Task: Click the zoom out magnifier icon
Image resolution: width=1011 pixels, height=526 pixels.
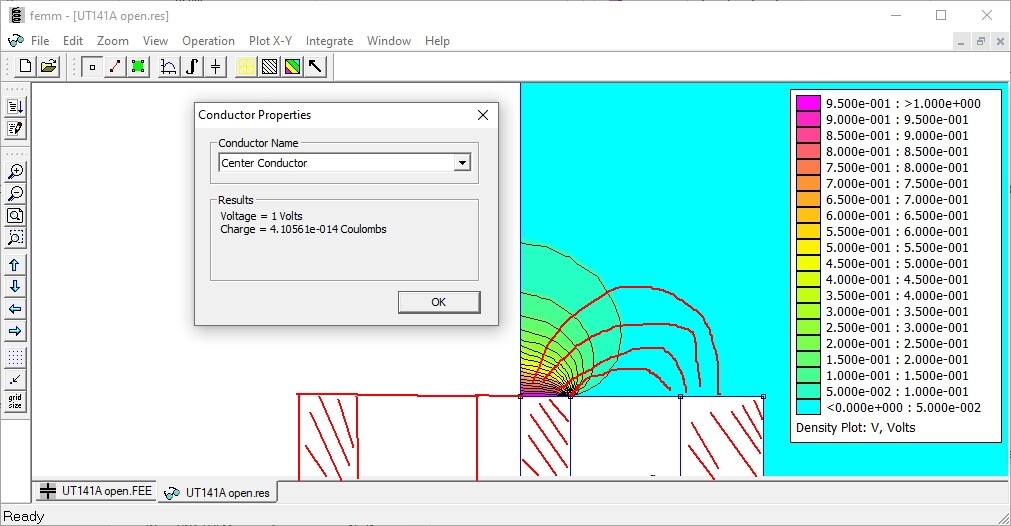Action: coord(15,194)
